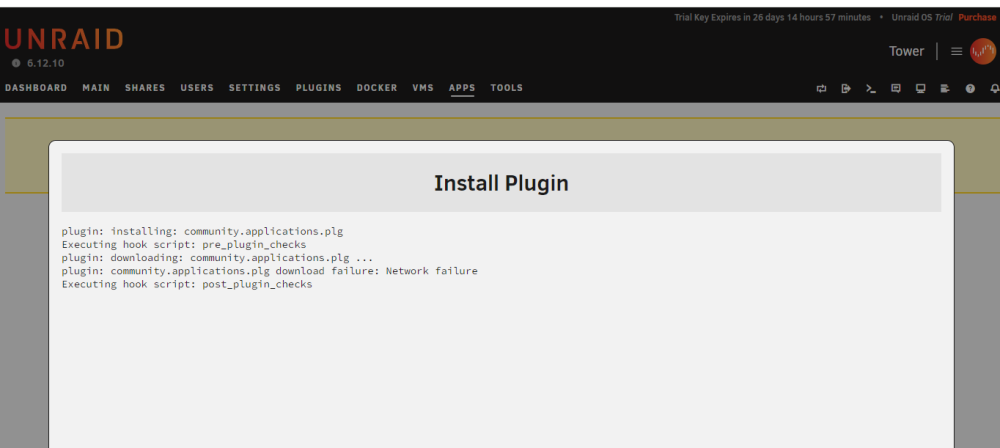Screen dimensions: 1000x448
Task: Switch to the Shares tab
Action: 145,88
